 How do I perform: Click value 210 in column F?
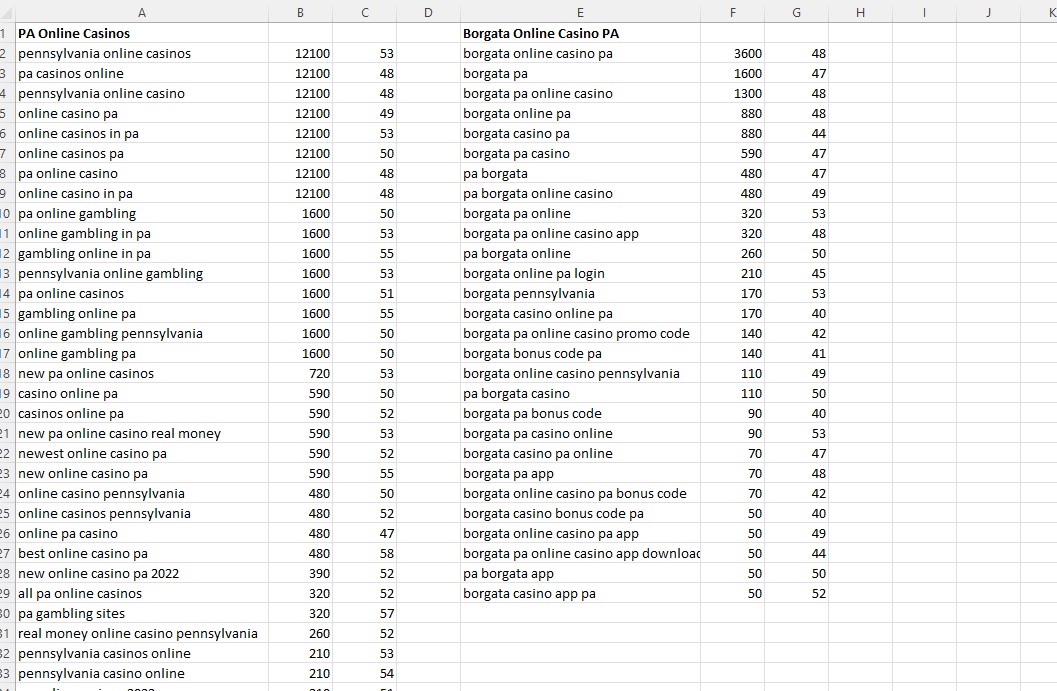tap(732, 274)
